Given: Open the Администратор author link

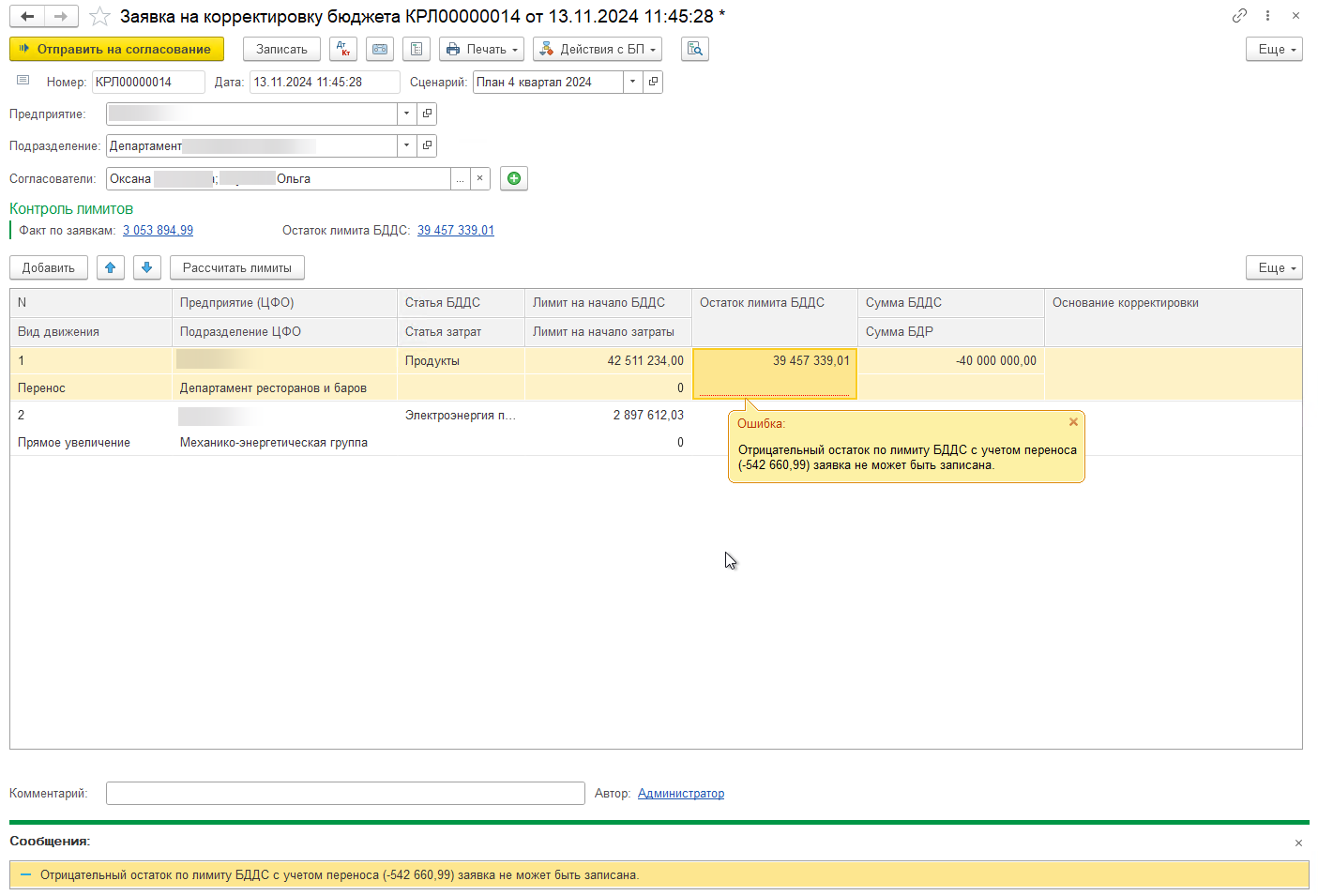Looking at the screenshot, I should [681, 793].
